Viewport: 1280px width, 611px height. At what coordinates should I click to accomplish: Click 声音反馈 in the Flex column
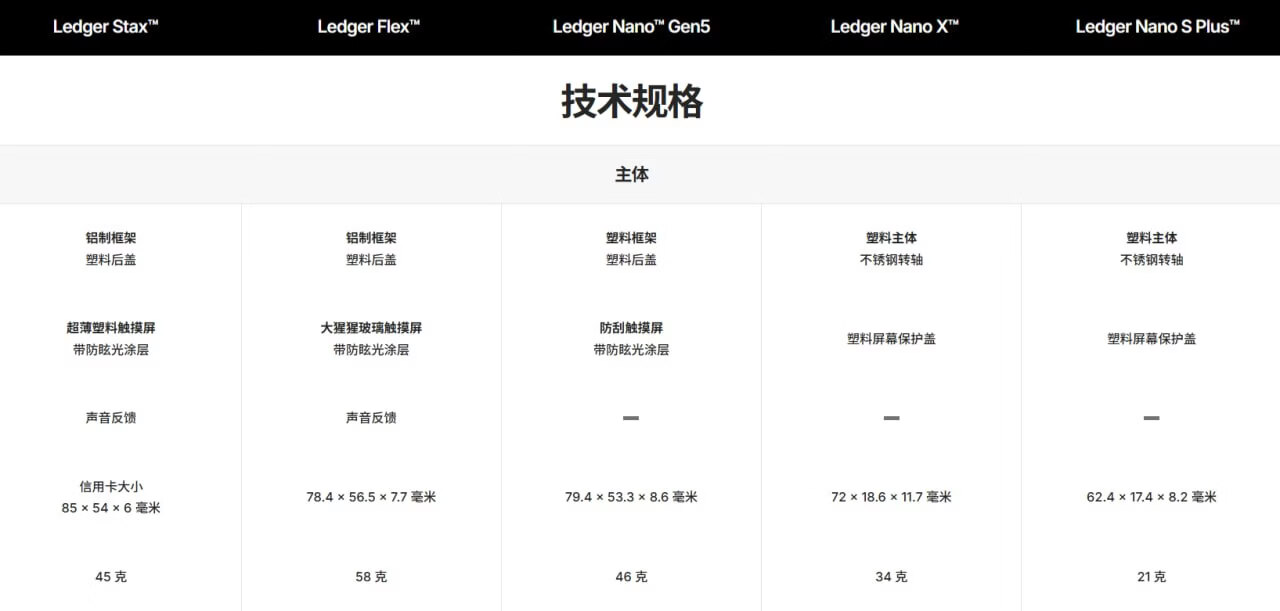[371, 418]
